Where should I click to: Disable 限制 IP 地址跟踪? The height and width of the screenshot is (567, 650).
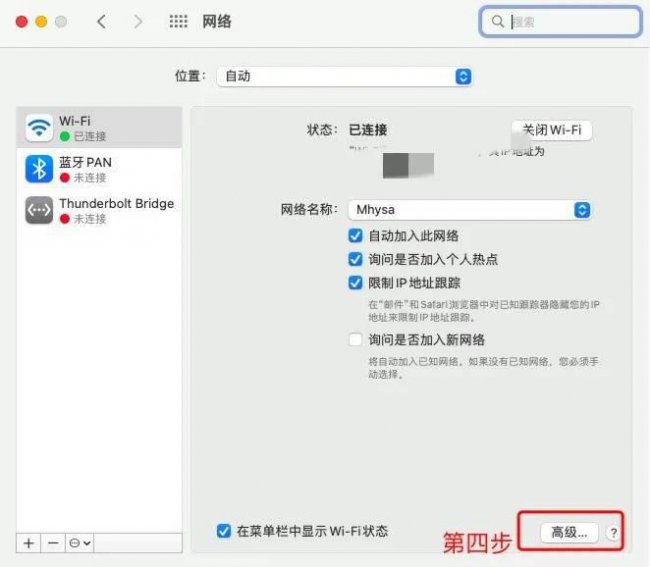pos(355,283)
